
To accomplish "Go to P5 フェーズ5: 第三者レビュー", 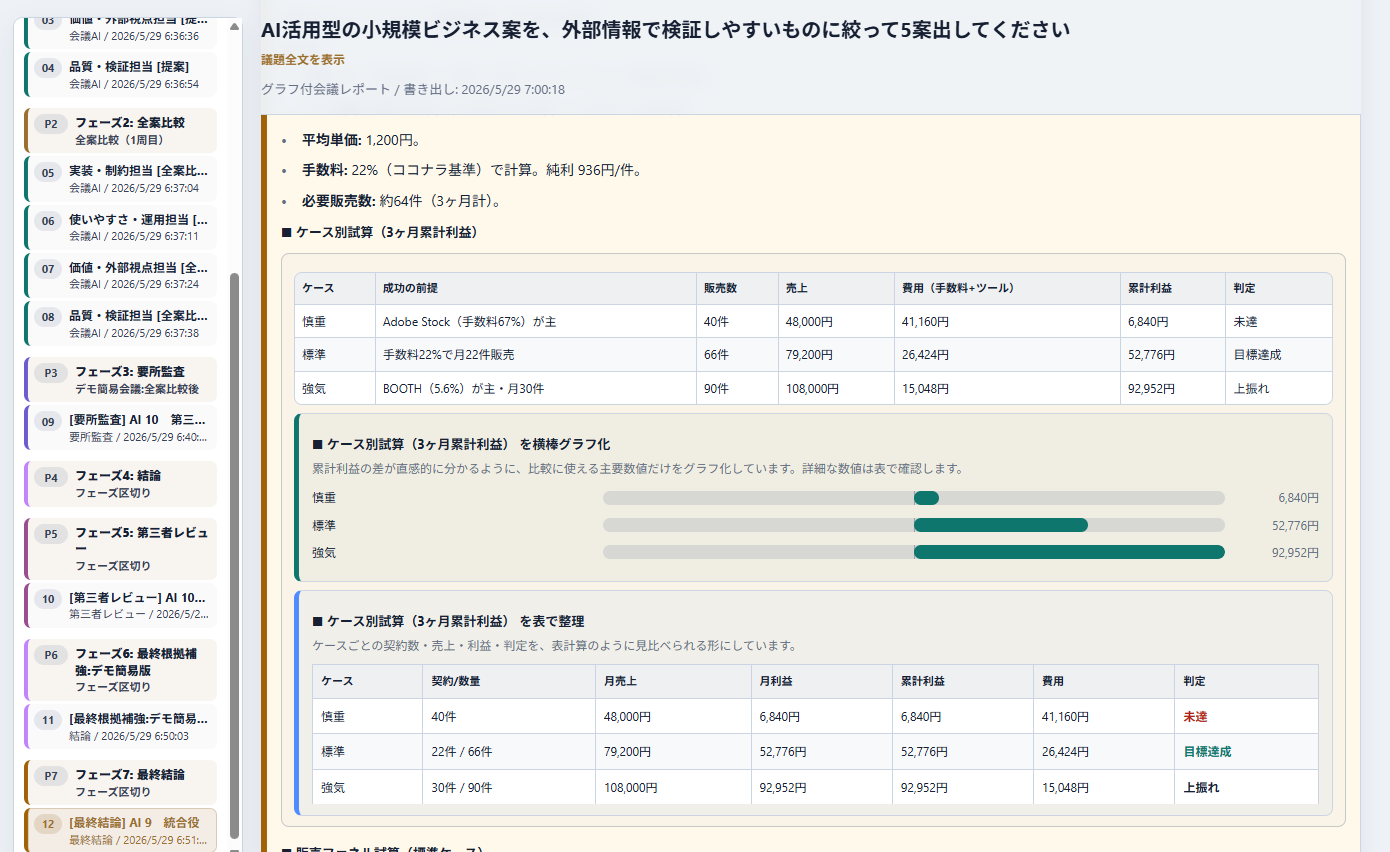I will [x=120, y=548].
